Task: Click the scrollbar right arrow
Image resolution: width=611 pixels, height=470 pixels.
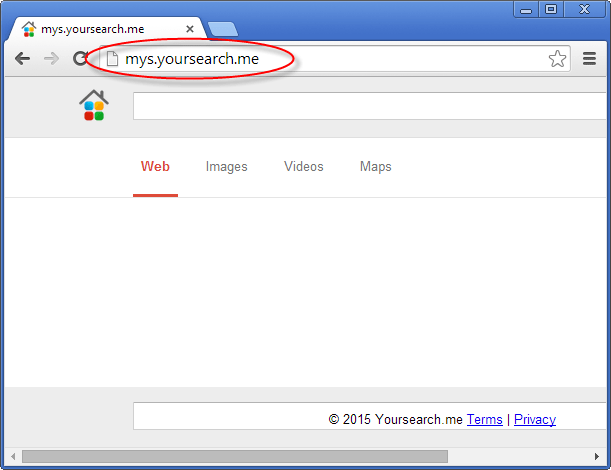Action: (597, 456)
